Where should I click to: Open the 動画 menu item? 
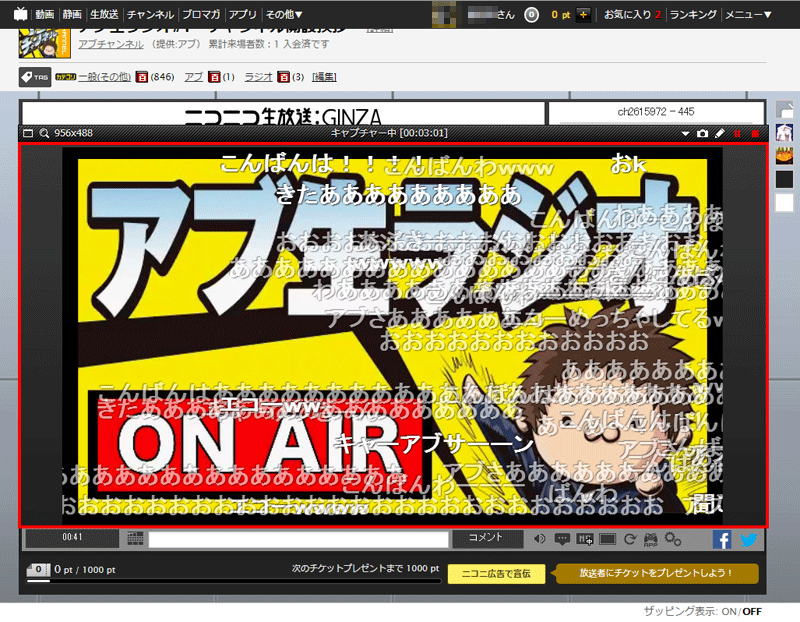click(x=45, y=14)
